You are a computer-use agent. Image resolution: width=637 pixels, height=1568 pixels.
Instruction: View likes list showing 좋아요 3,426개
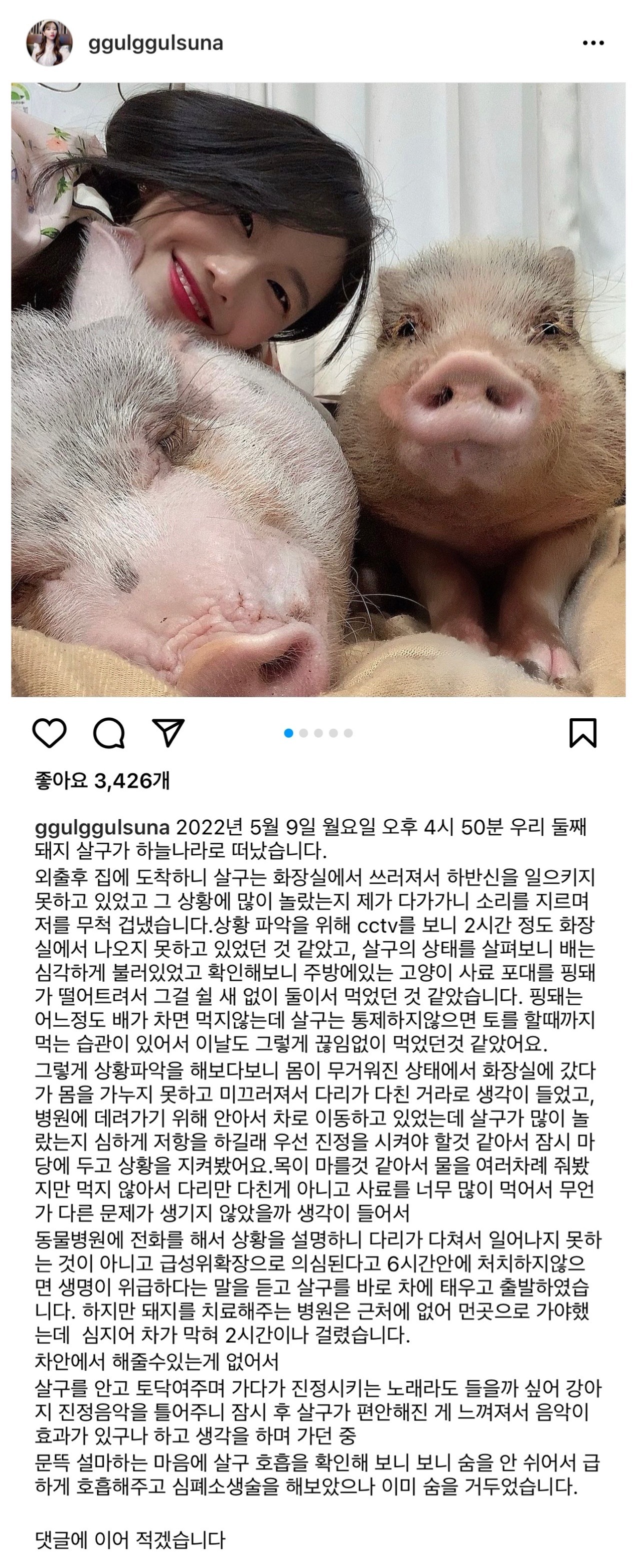(x=102, y=780)
